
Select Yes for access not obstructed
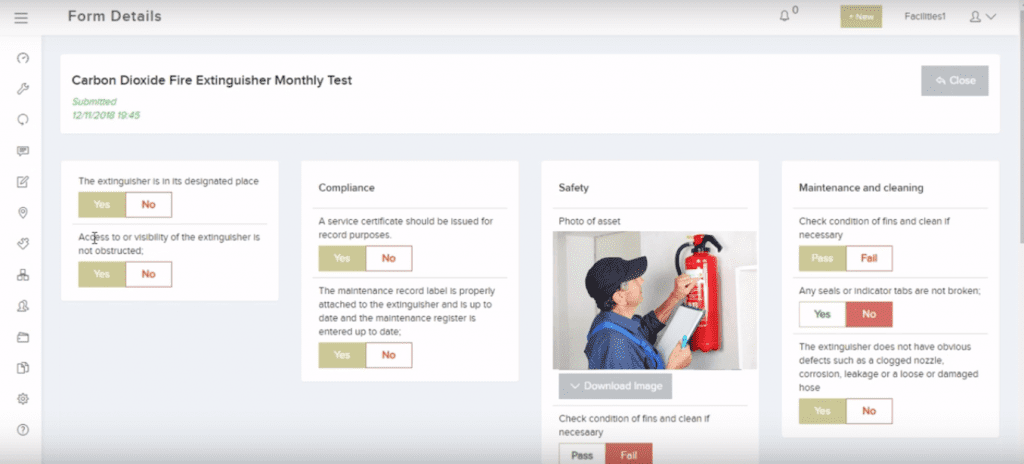pos(102,274)
